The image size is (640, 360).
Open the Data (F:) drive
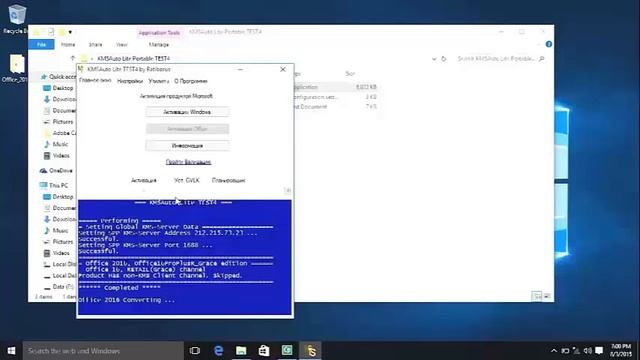[x=60, y=287]
